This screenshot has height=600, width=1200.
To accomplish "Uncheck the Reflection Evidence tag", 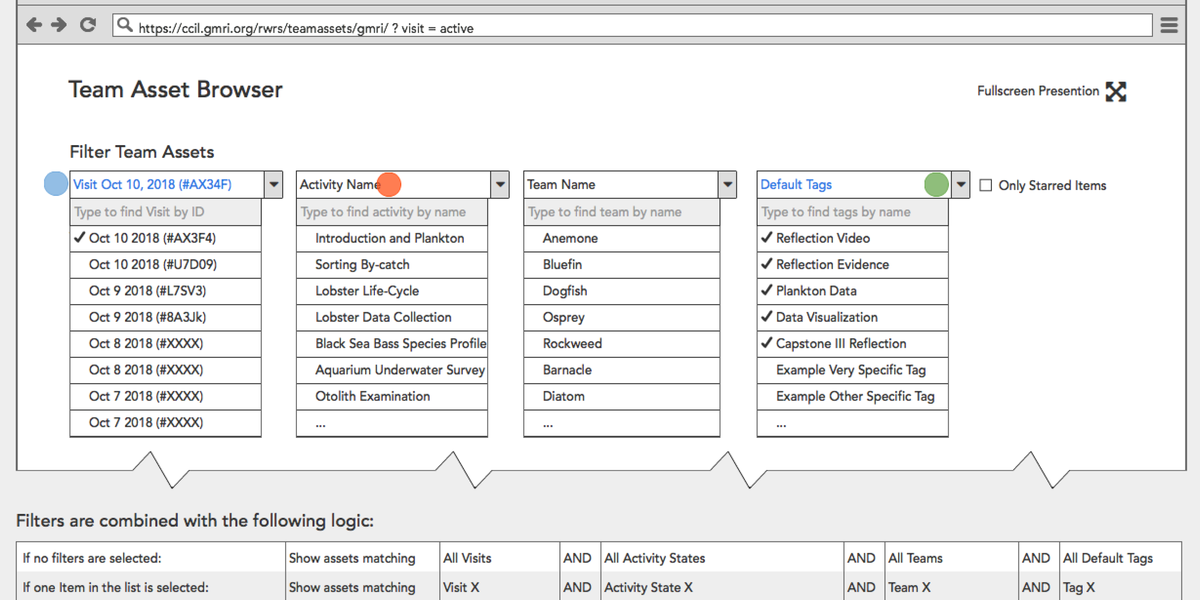I will [852, 265].
